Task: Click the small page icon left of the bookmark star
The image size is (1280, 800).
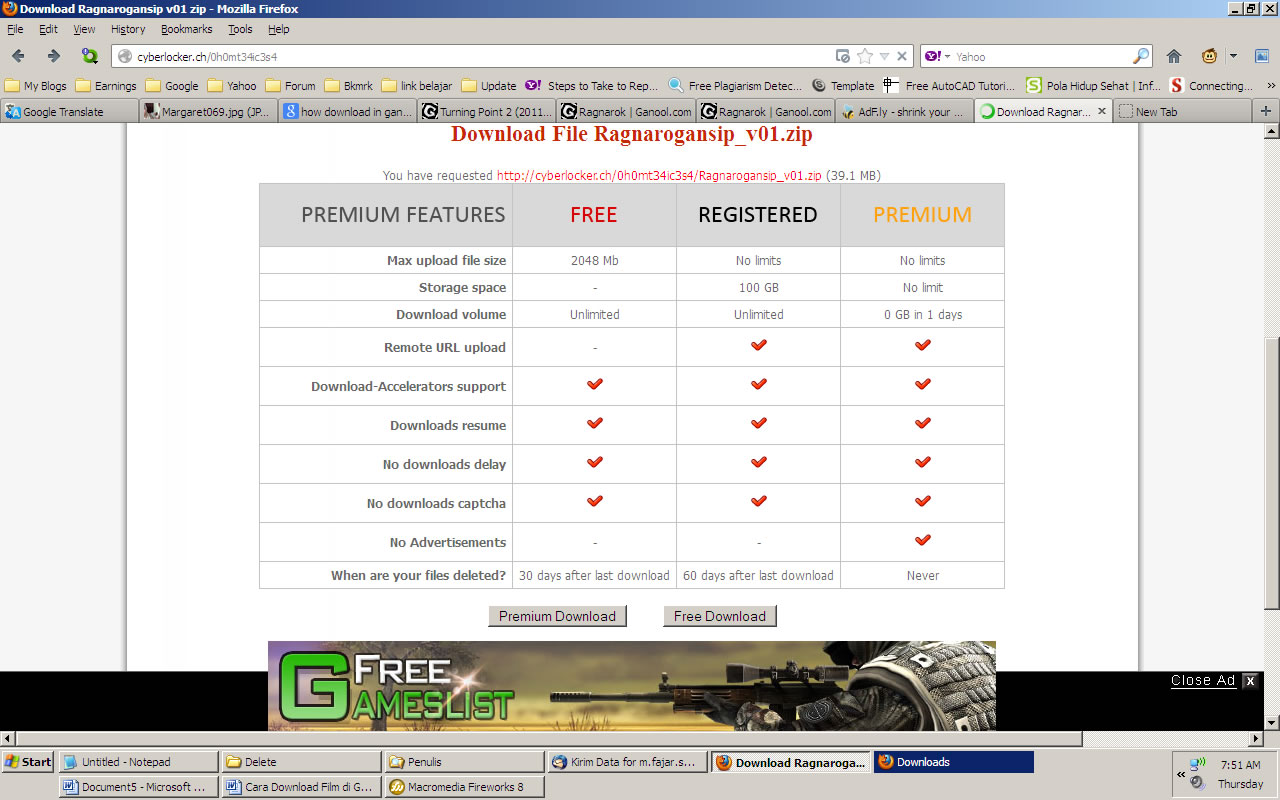Action: pos(843,57)
